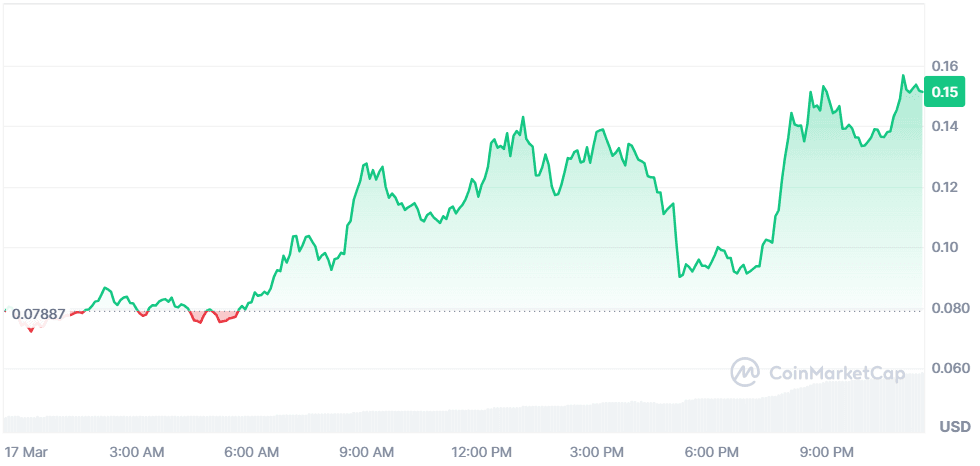Select the 3:00 PM time label

point(599,451)
